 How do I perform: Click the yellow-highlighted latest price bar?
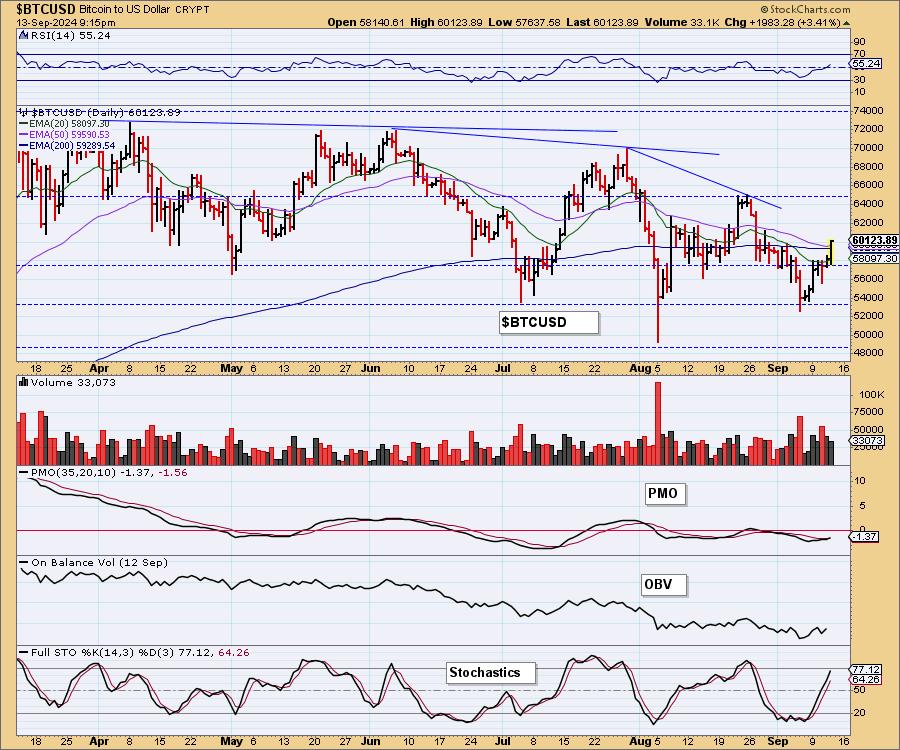(x=831, y=250)
